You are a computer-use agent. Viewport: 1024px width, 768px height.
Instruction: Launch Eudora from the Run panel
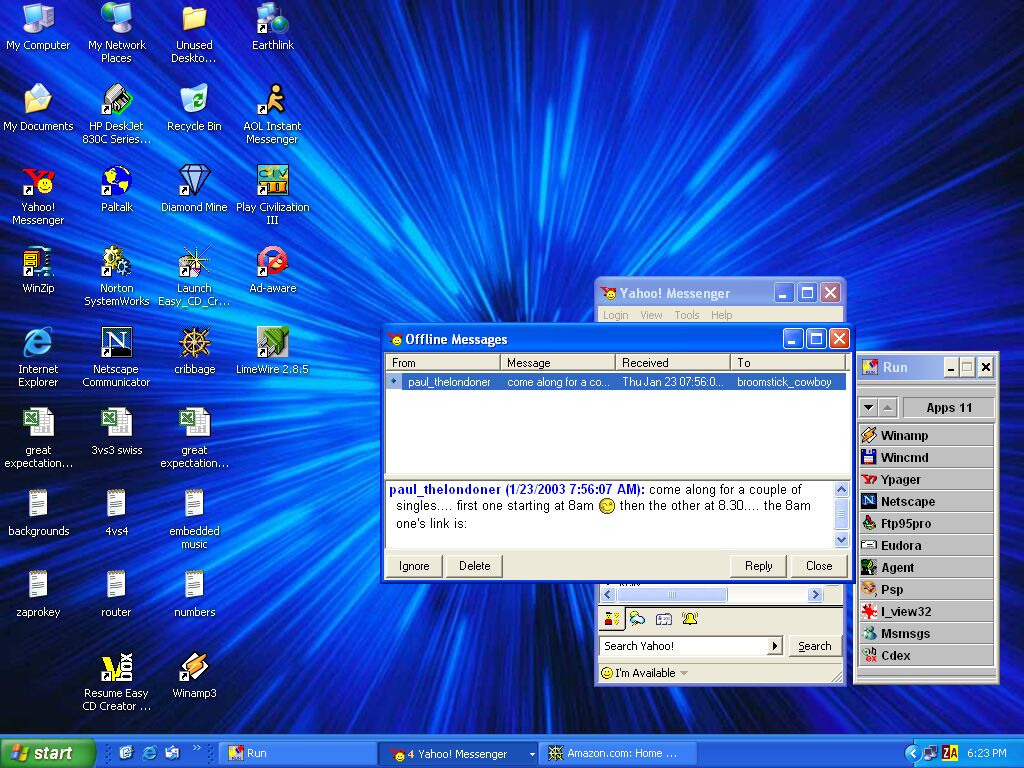click(926, 545)
